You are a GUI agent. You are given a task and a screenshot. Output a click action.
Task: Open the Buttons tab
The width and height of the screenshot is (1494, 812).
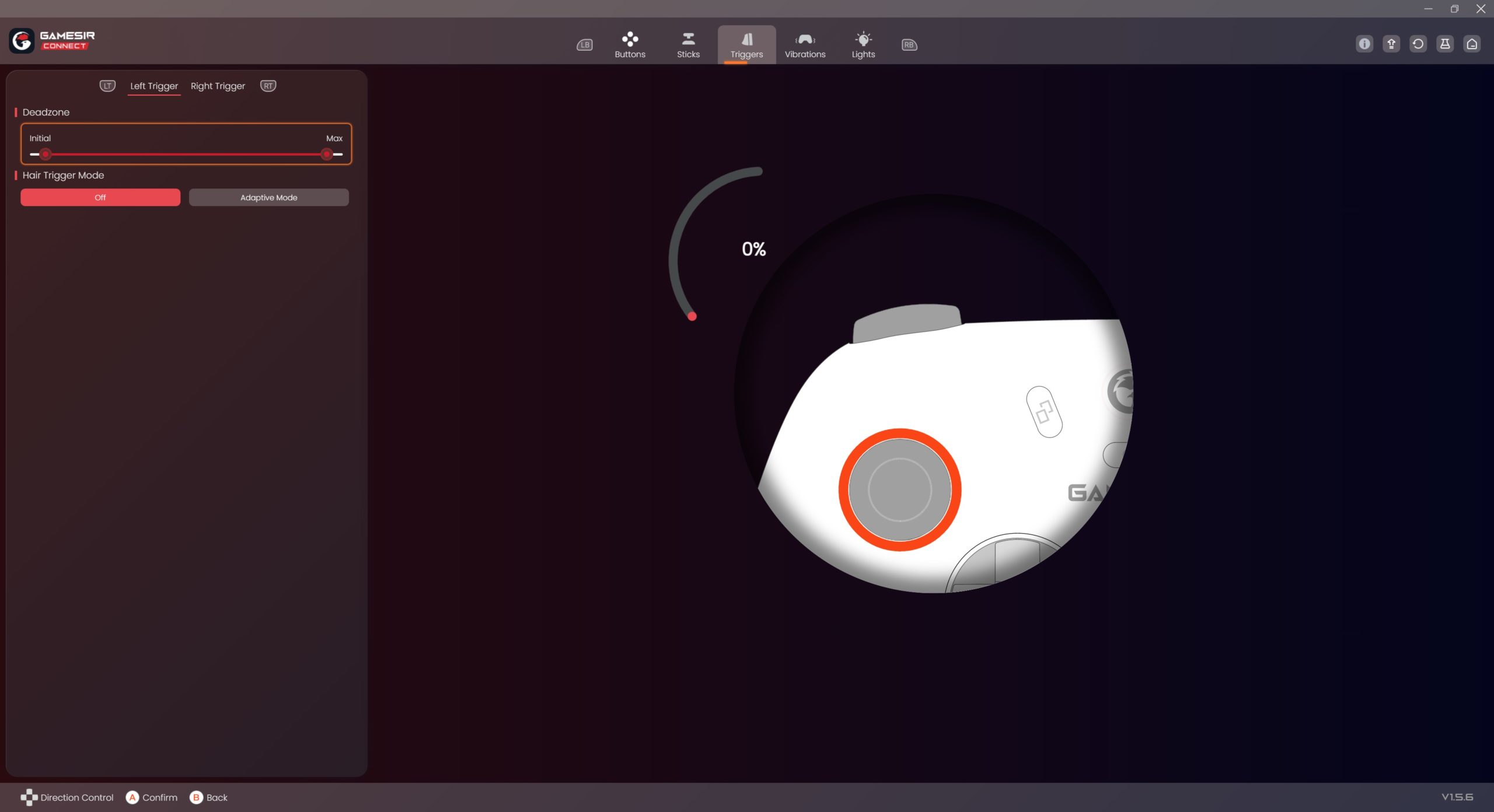(x=630, y=45)
